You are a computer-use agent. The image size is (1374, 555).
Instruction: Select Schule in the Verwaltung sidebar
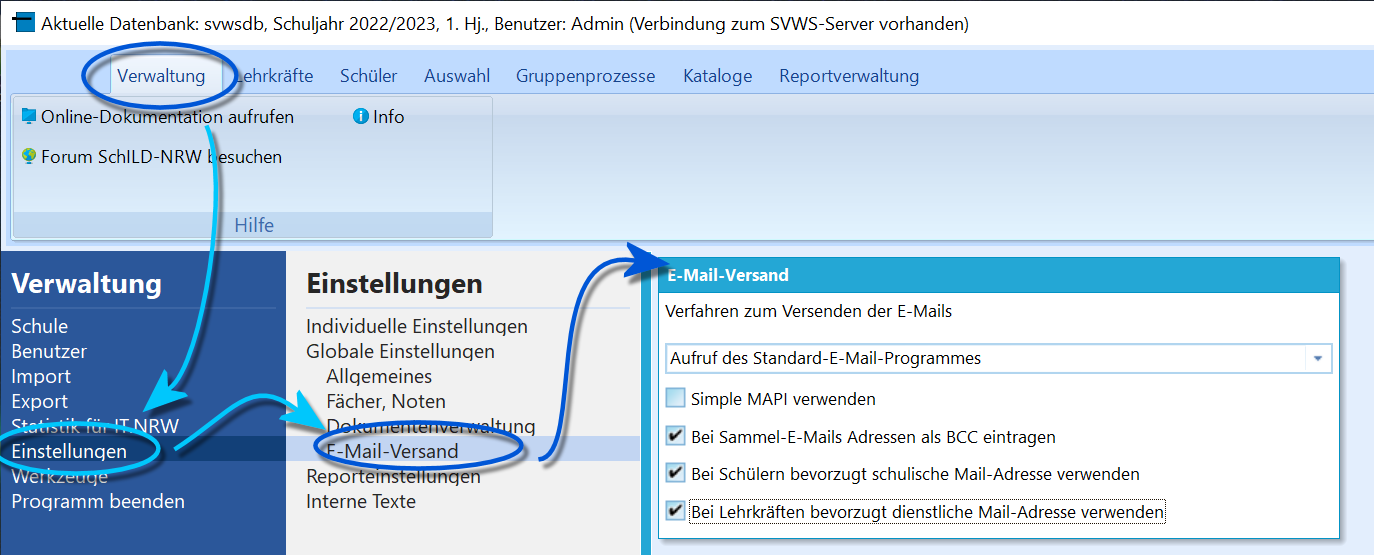[x=40, y=326]
